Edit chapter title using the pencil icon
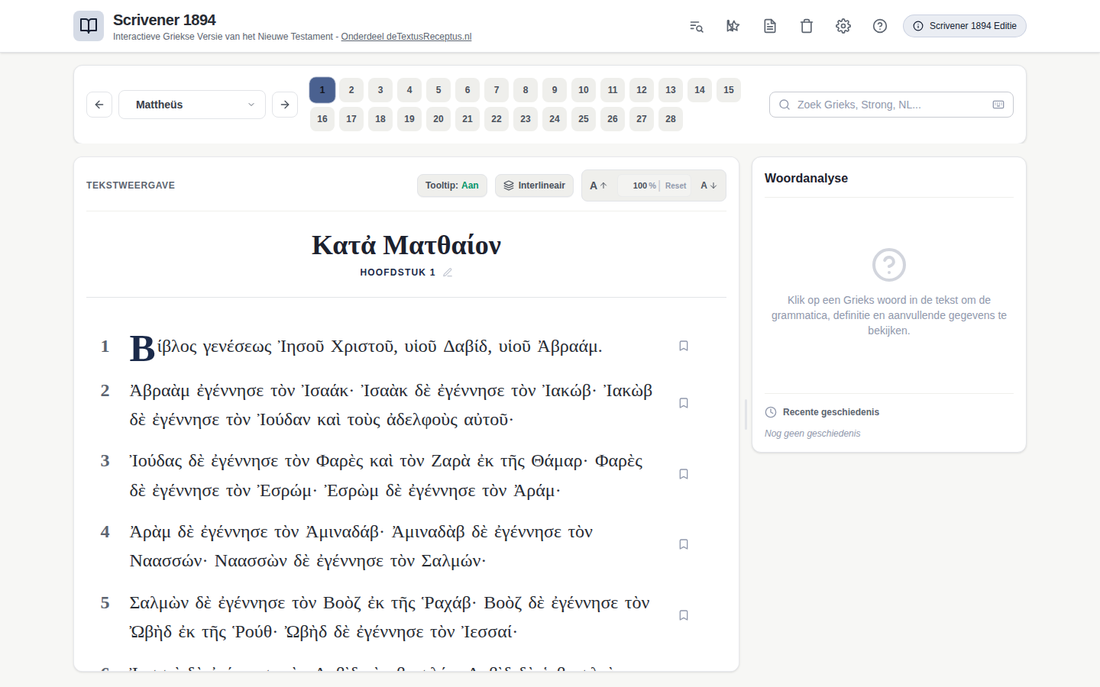This screenshot has height=687, width=1100. coord(448,272)
